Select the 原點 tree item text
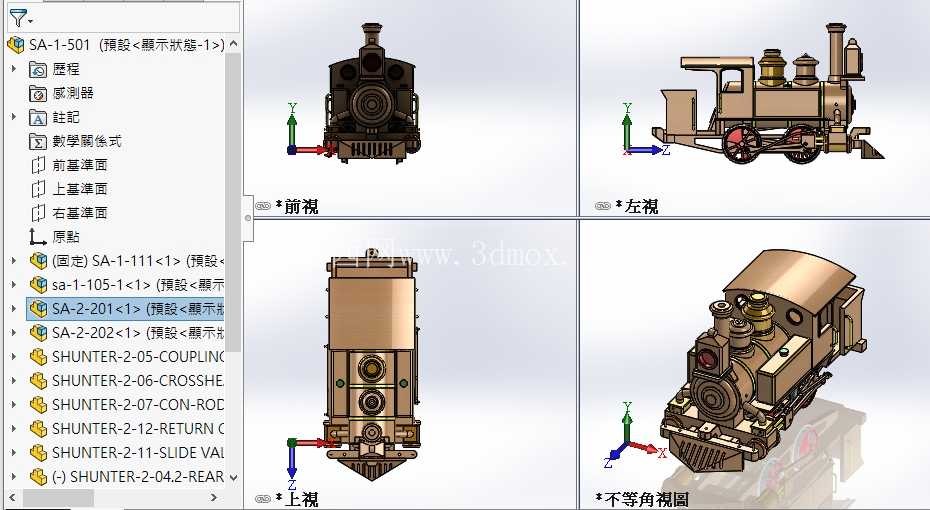930x510 pixels. [66, 237]
